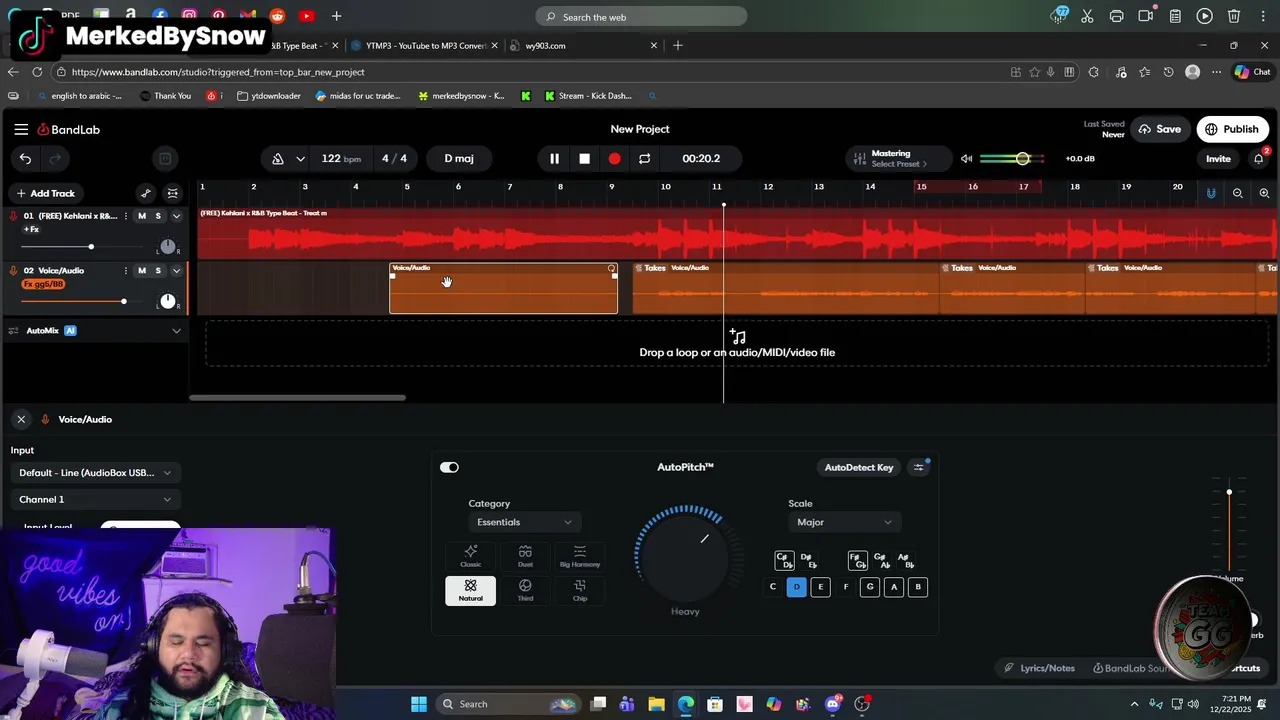Screen dimensions: 1280x720
Task: Toggle the snap magnet icon
Action: click(1211, 193)
